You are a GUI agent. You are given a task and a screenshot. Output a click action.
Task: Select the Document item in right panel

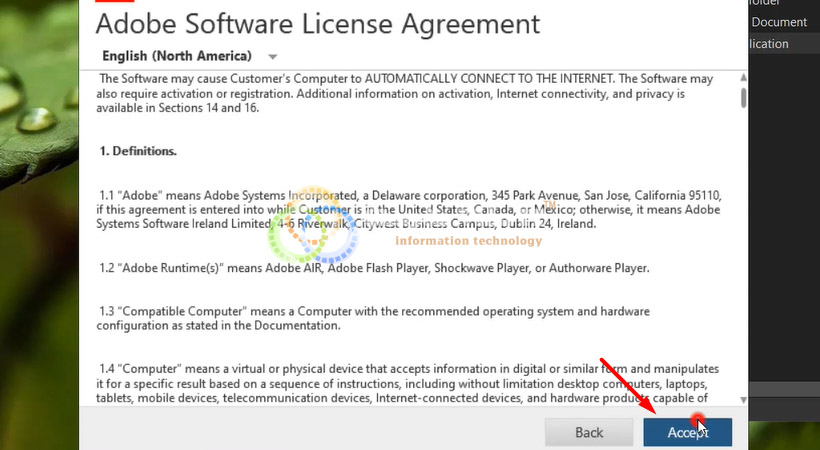779,22
